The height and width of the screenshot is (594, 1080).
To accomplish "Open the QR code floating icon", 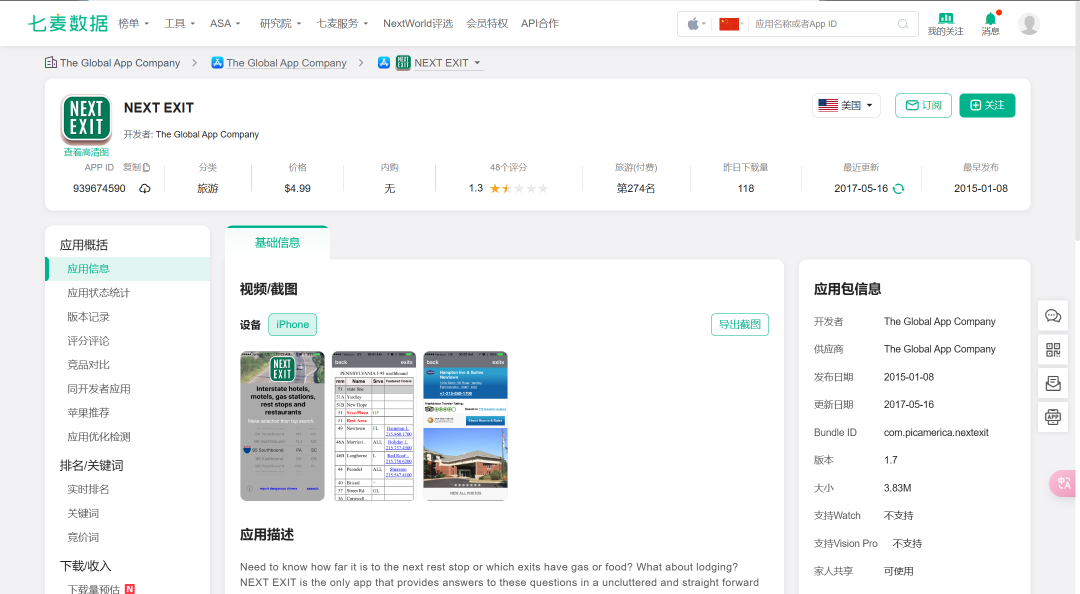I will pyautogui.click(x=1052, y=349).
